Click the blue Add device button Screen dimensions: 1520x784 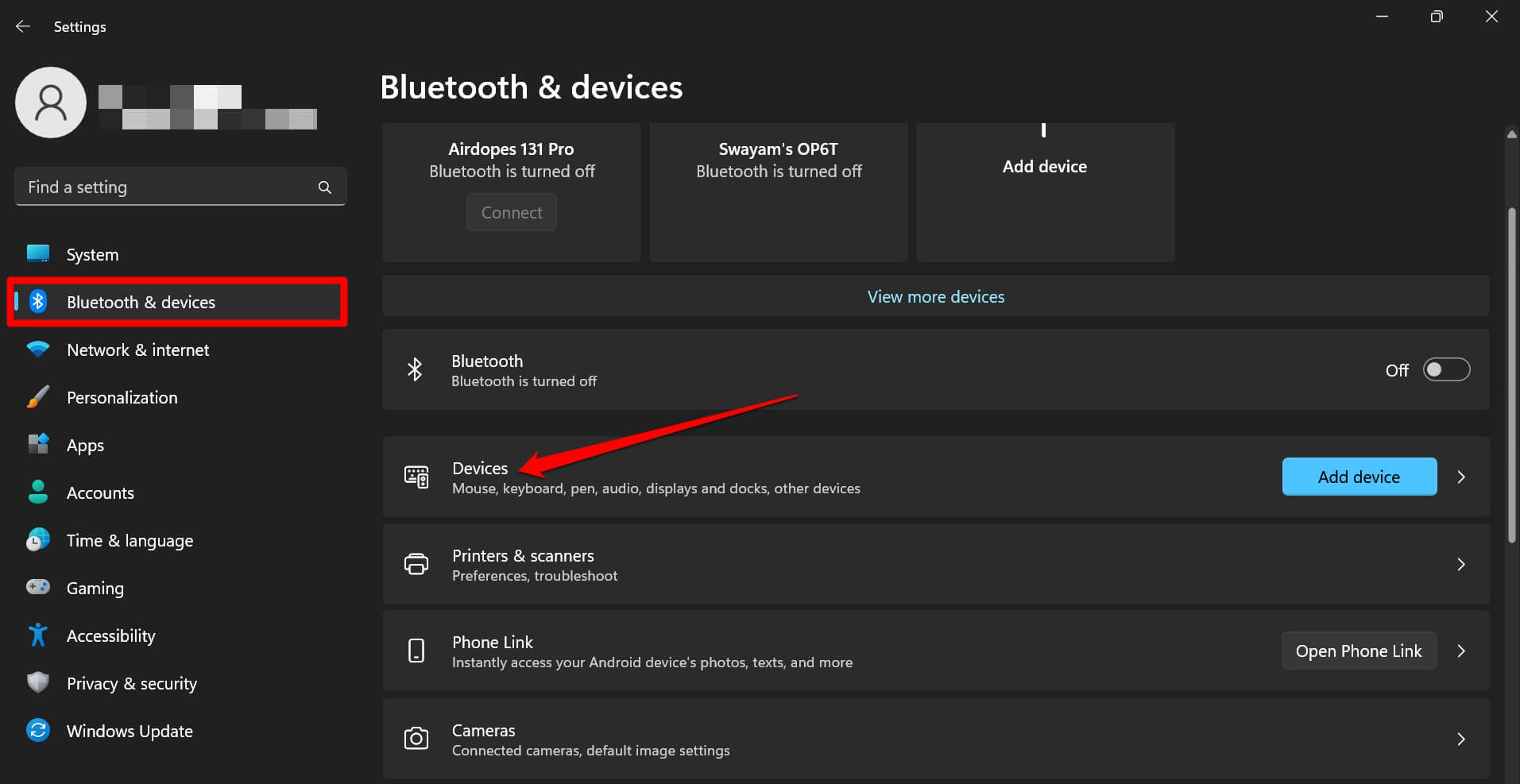[x=1359, y=477]
